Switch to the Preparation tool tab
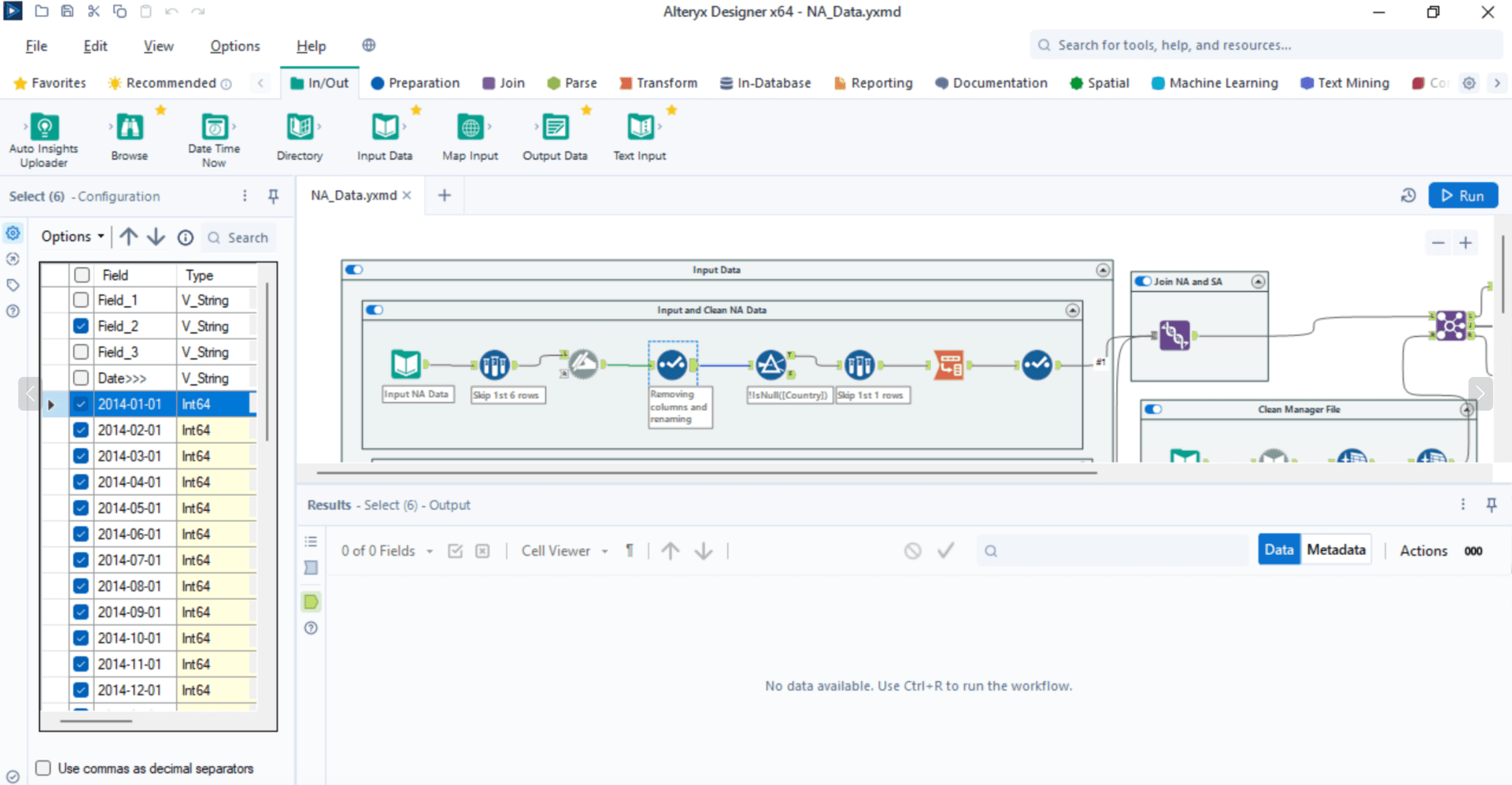 point(415,83)
